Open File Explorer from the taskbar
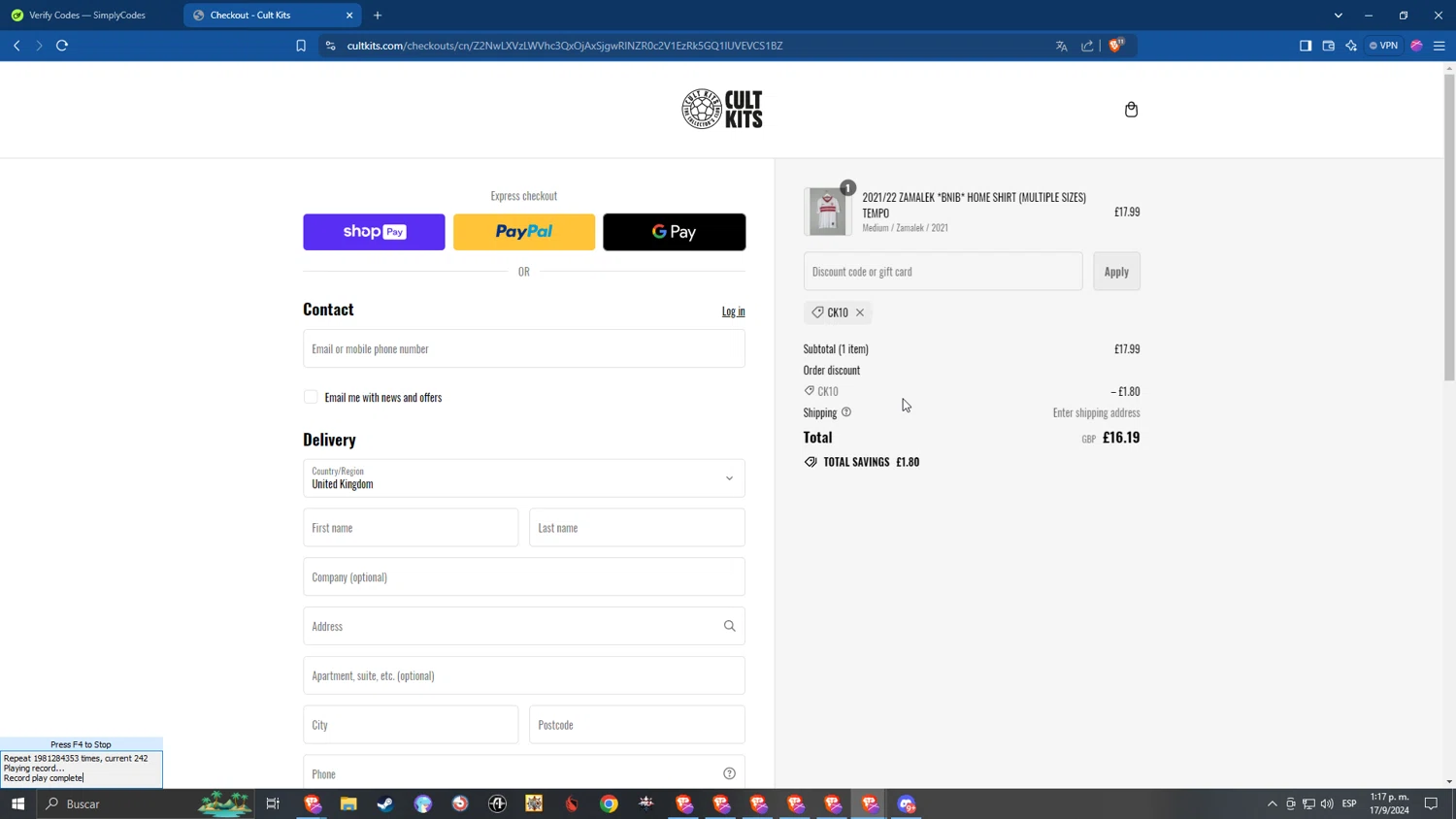This screenshot has width=1456, height=819. pyautogui.click(x=348, y=803)
